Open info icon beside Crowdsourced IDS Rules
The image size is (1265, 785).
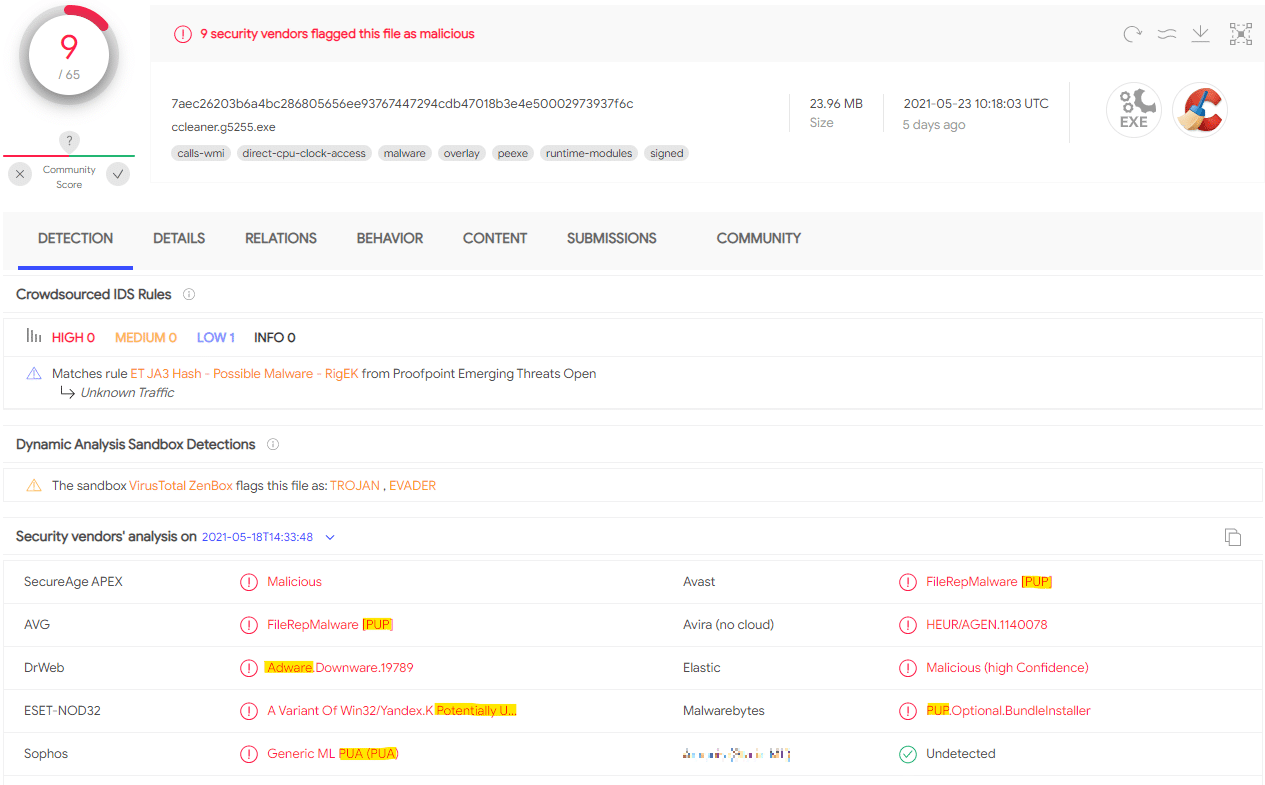click(189, 295)
